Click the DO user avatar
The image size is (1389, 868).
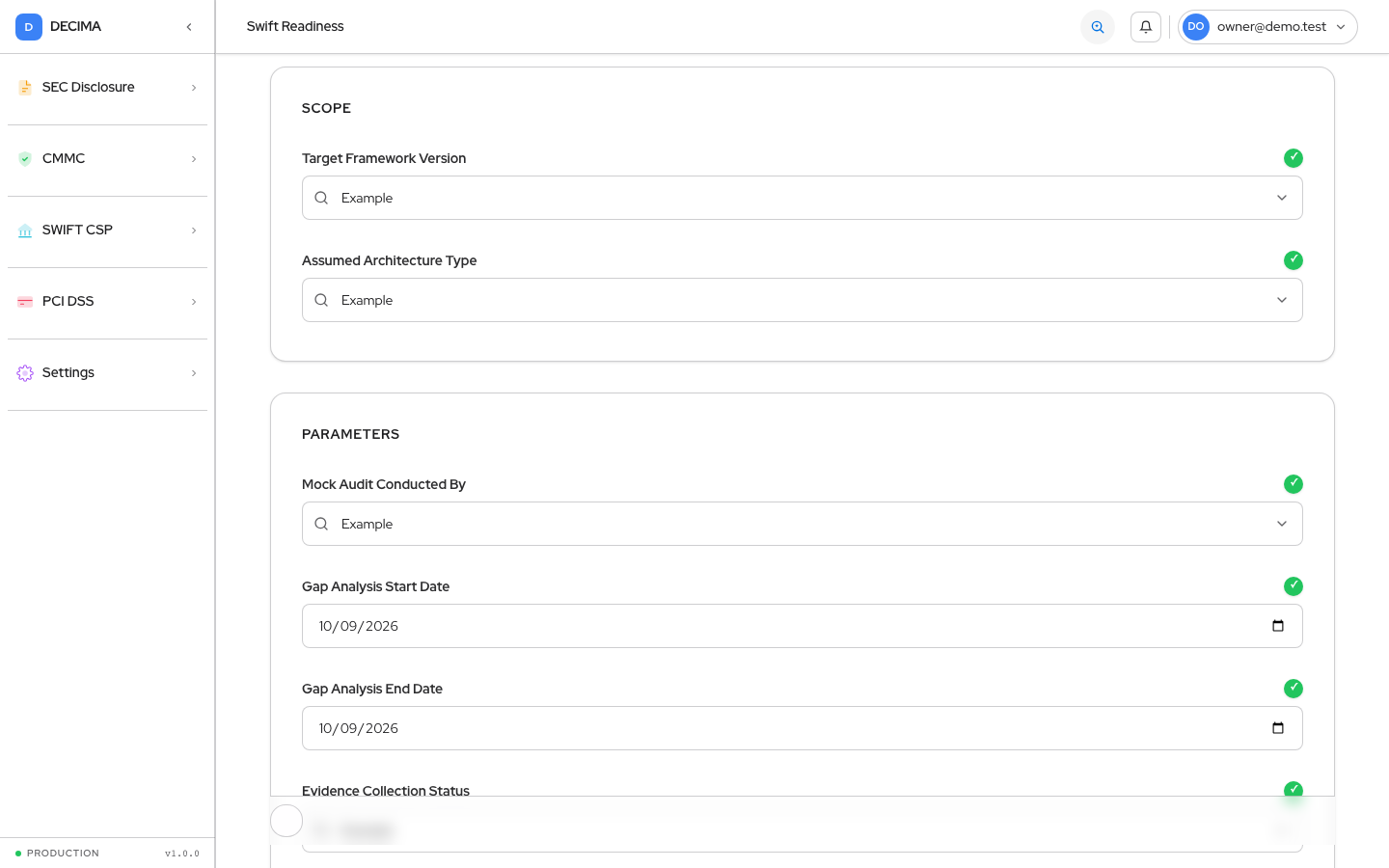coord(1196,27)
